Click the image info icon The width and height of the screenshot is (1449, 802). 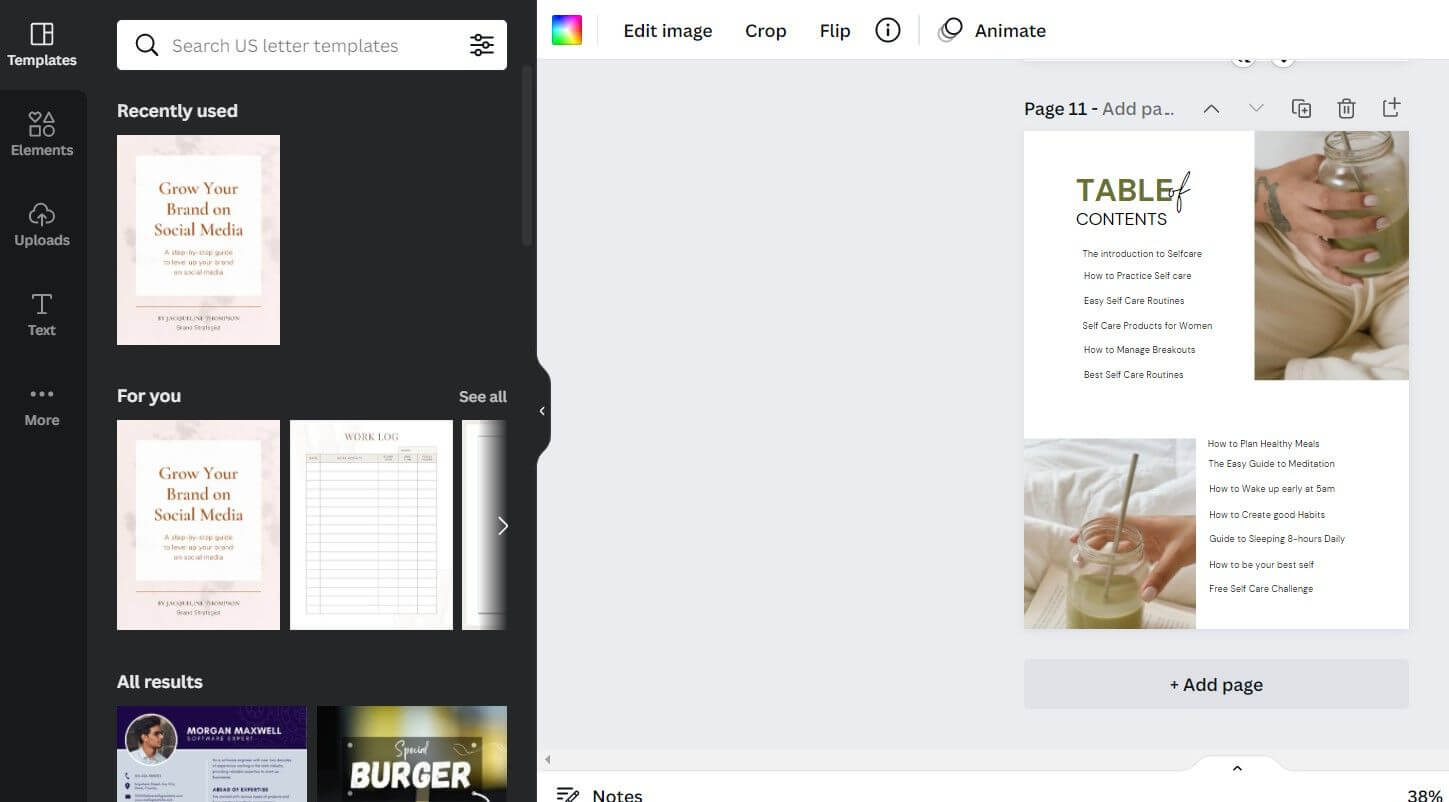(887, 31)
